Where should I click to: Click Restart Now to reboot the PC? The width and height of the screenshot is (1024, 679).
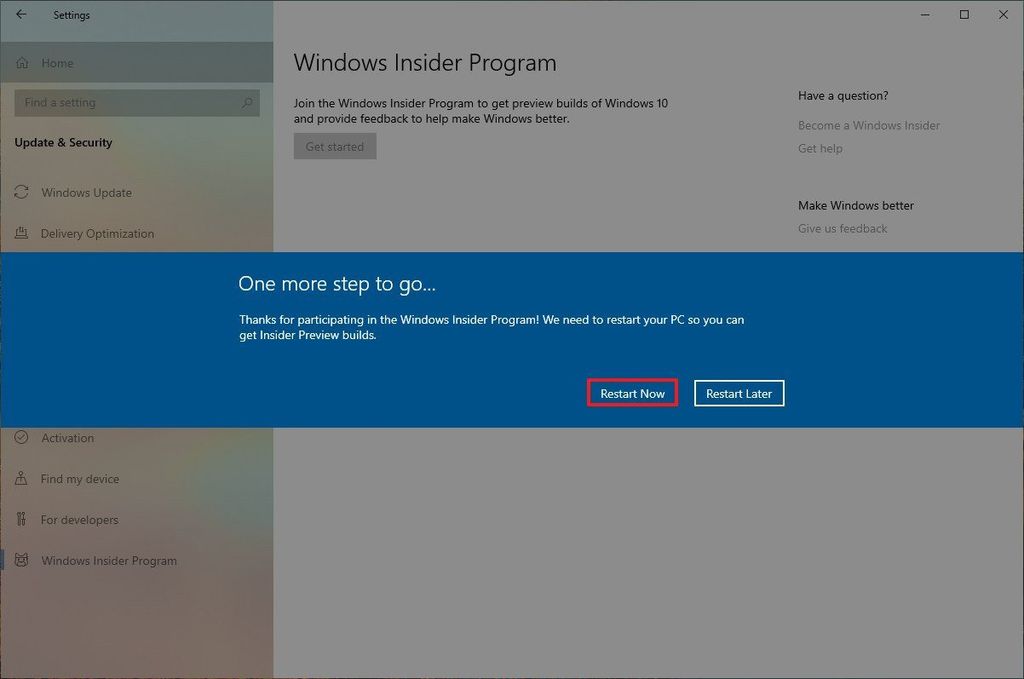tap(632, 393)
